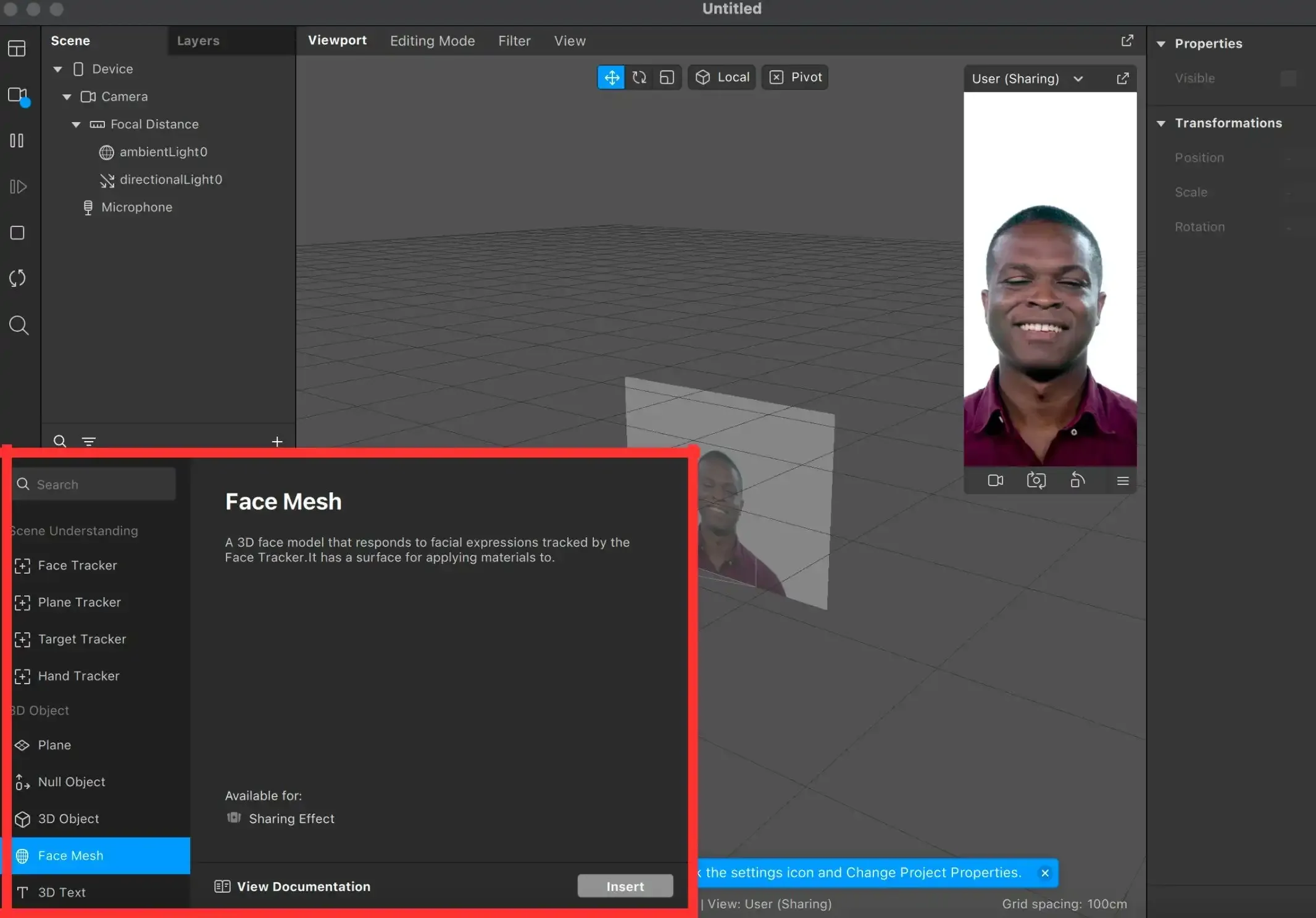Open the simulator hamburger menu
Viewport: 1316px width, 918px height.
1123,481
